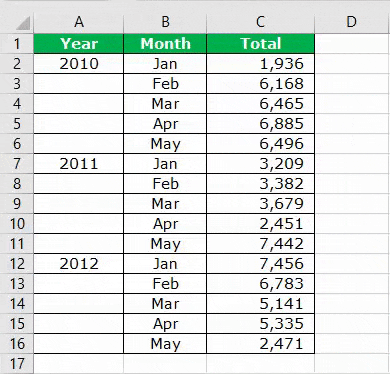Select the cell containing 2012
This screenshot has height=374, width=390.
pos(79,264)
